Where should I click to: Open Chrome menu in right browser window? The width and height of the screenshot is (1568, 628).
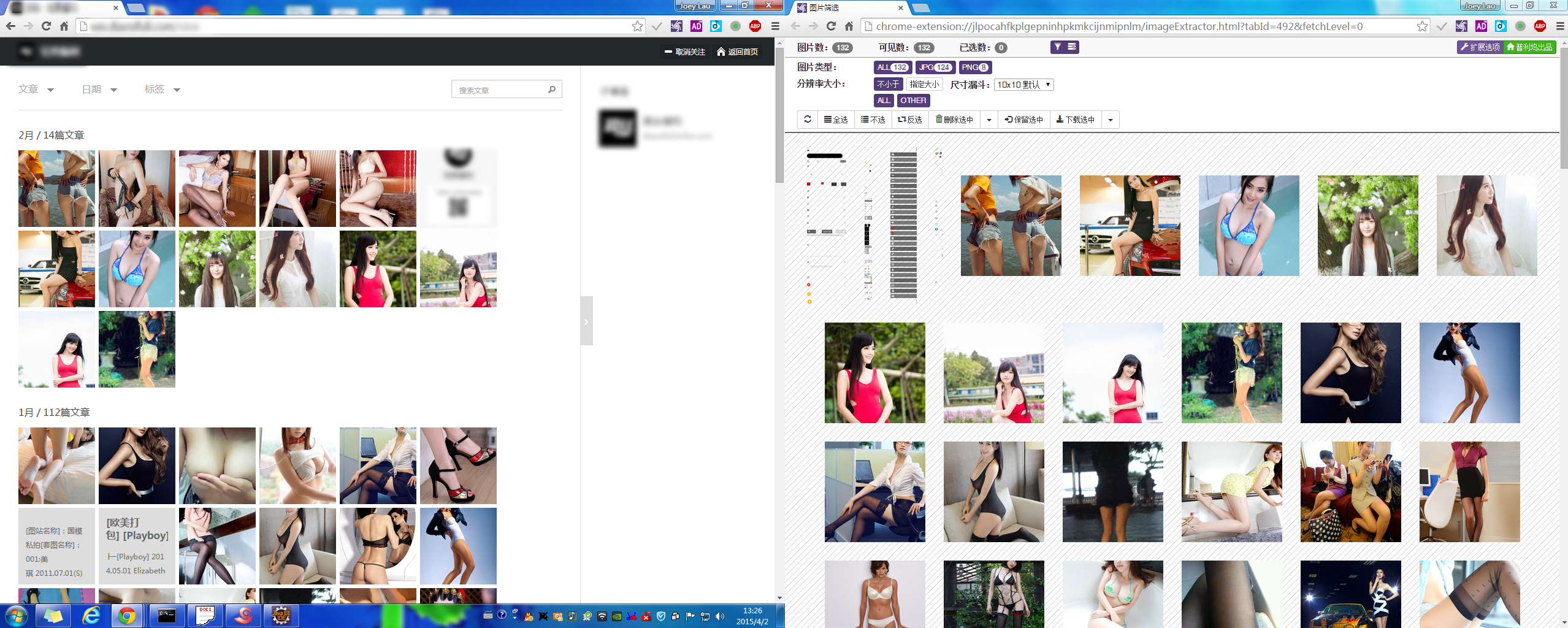(x=1560, y=26)
